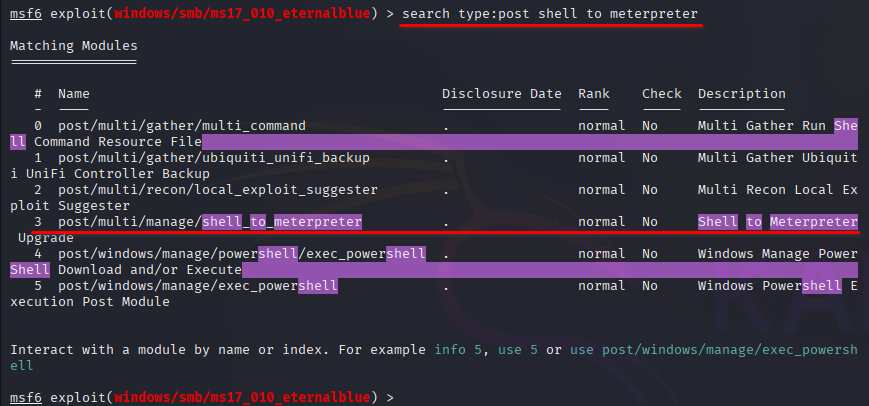869x406 pixels.
Task: Click the wrapped word 'Upgrade'
Action: 46,238
